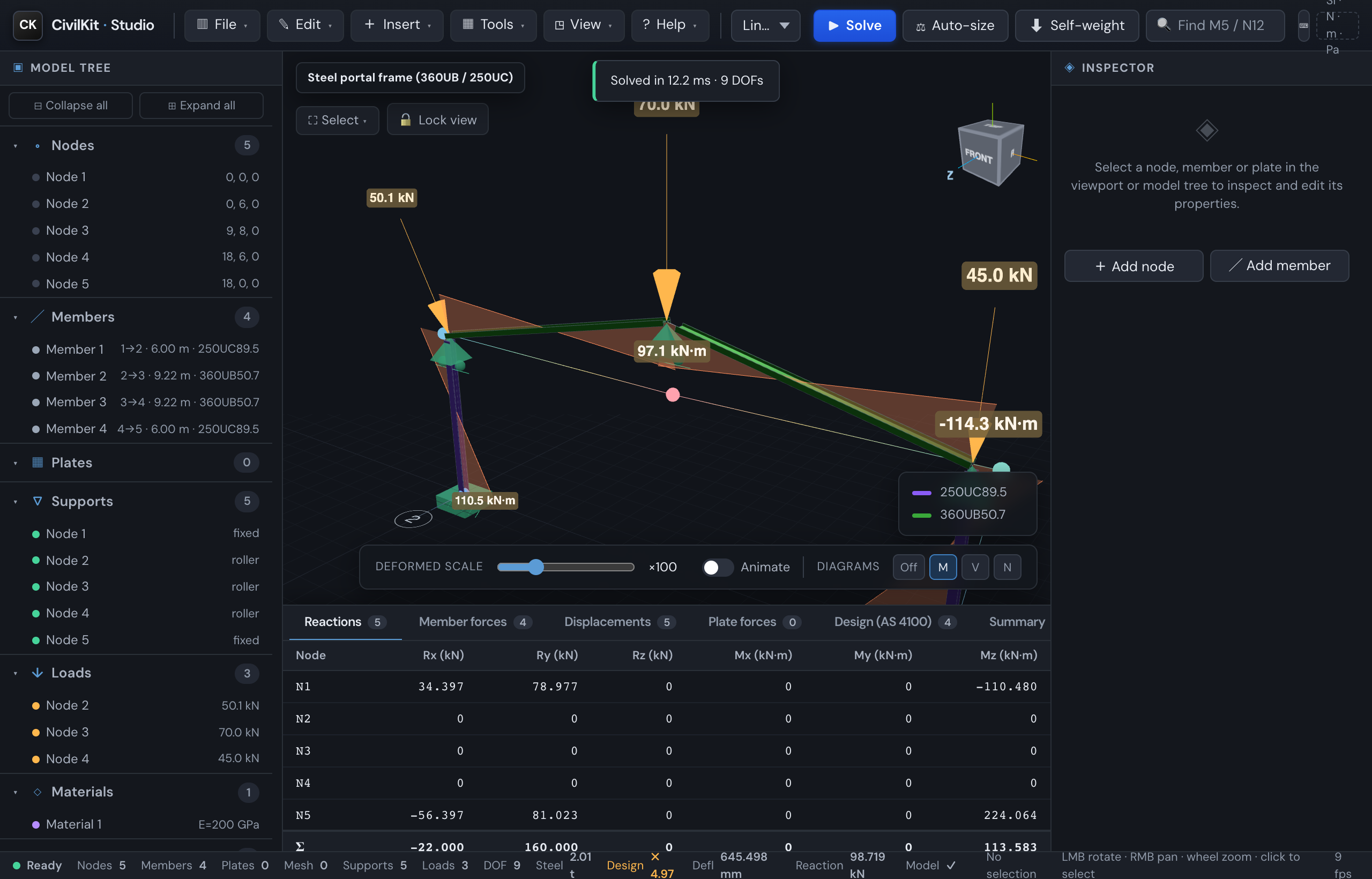Click the Add node button
Image resolution: width=1372 pixels, height=879 pixels.
pyautogui.click(x=1134, y=266)
